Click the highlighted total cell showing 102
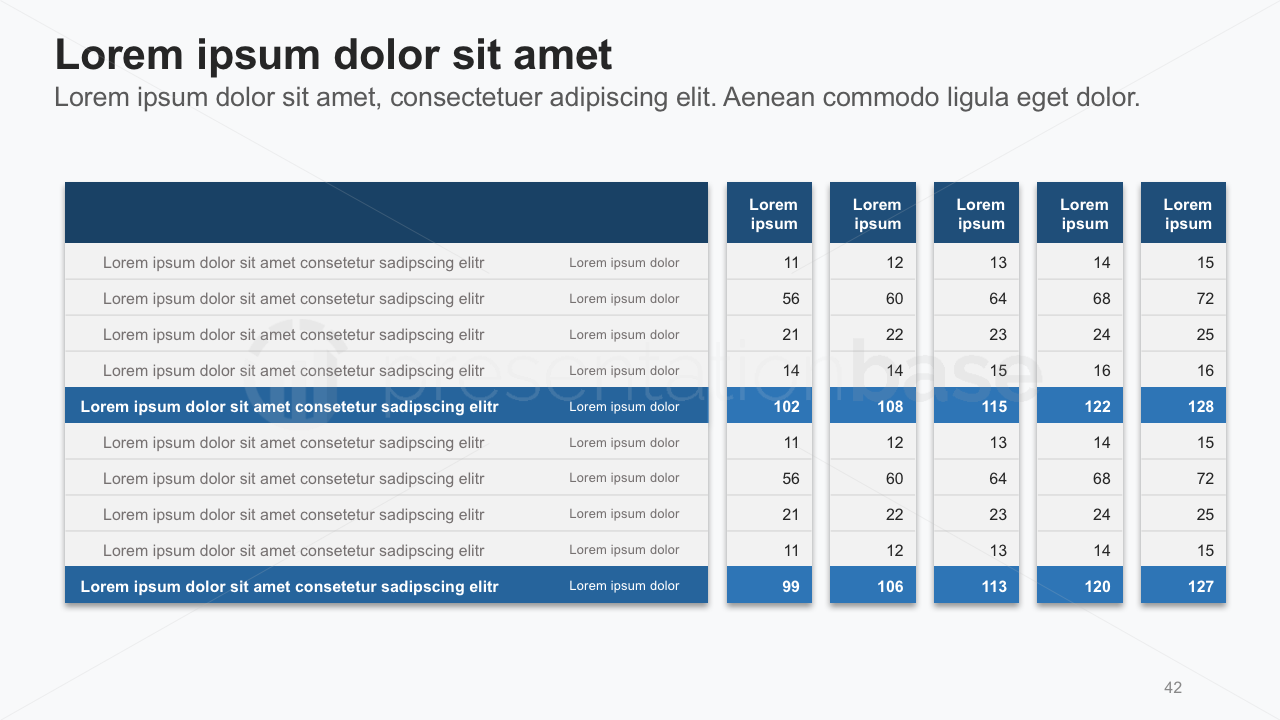The image size is (1280, 720). pyautogui.click(x=770, y=406)
